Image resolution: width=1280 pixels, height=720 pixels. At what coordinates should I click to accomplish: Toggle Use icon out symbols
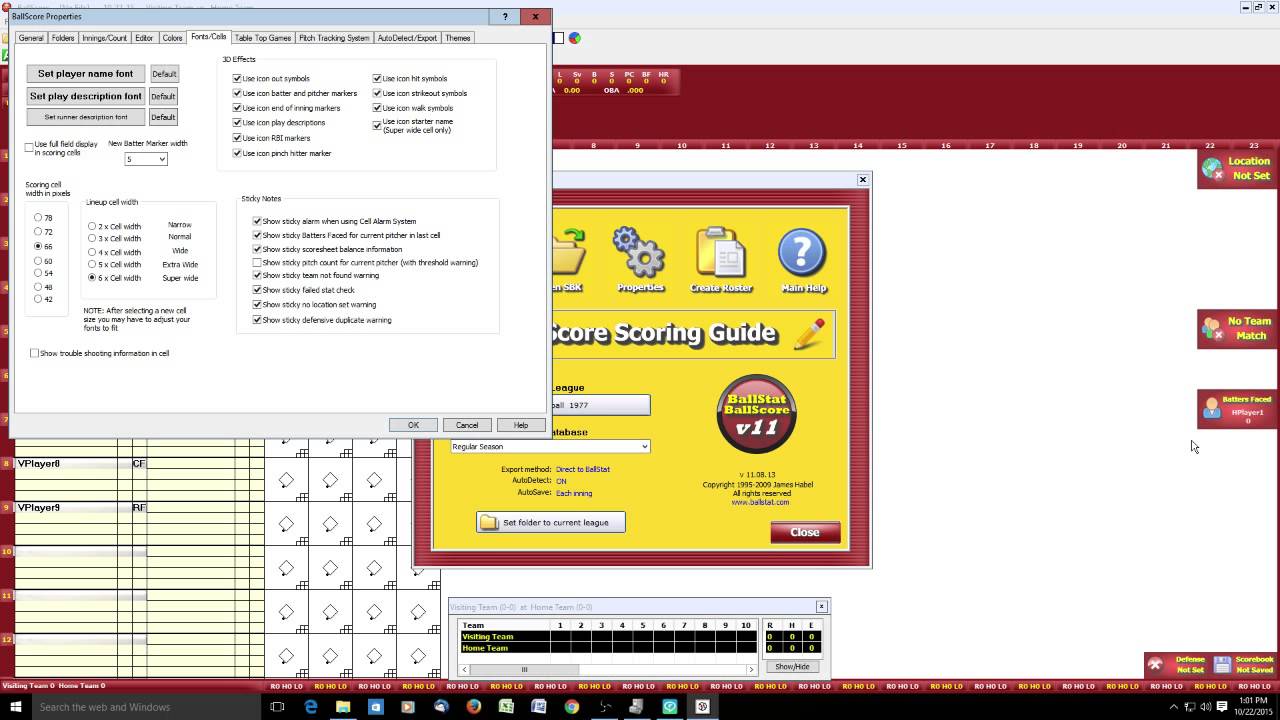tap(271, 78)
